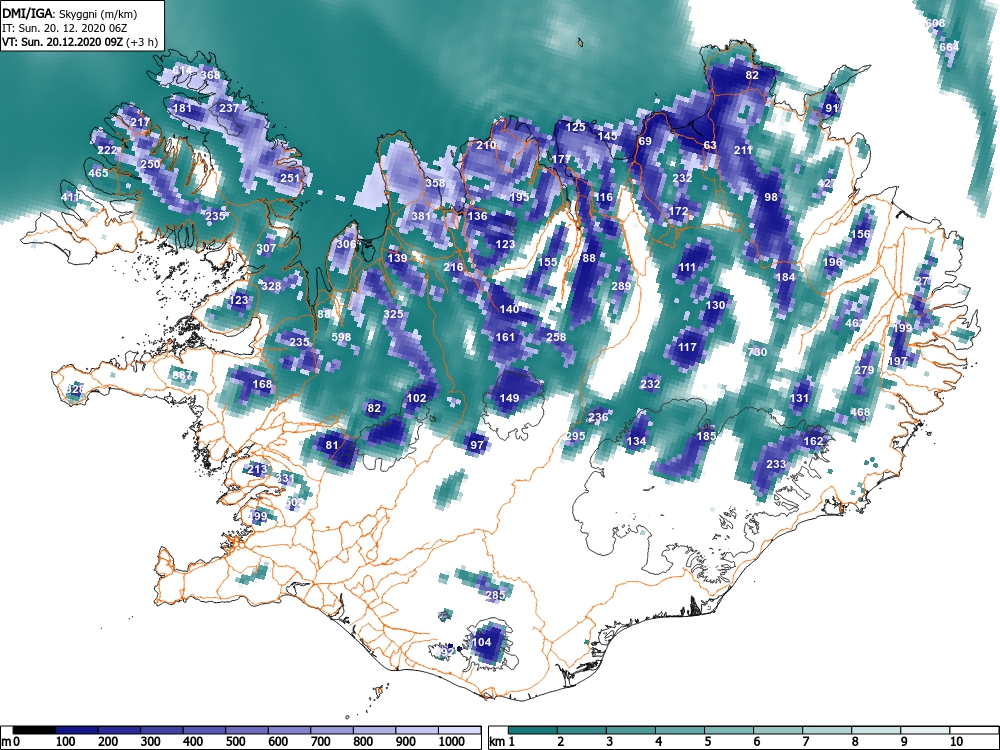Screen dimensions: 1000x750
Task: Click the 111 visibility value
Action: [687, 267]
